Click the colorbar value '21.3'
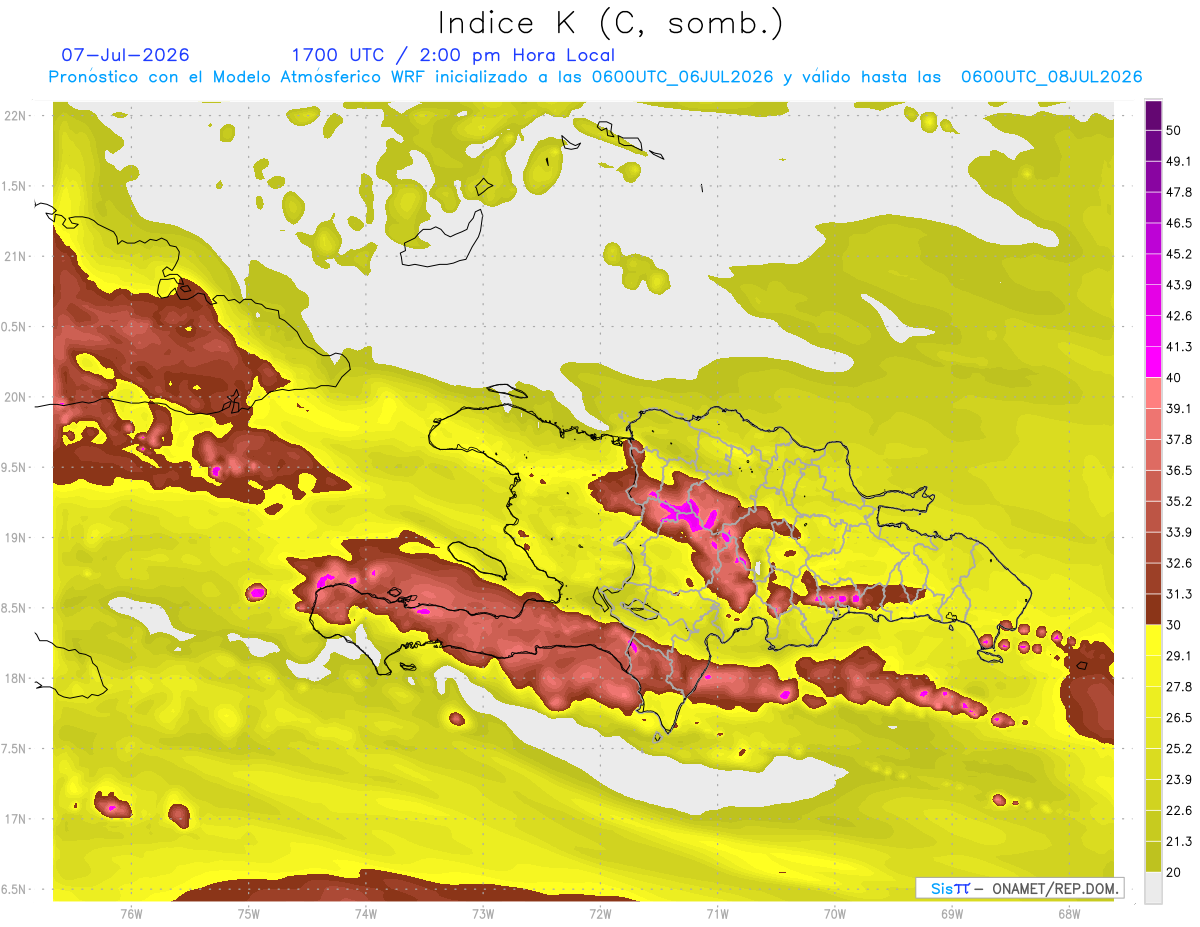 (1178, 841)
